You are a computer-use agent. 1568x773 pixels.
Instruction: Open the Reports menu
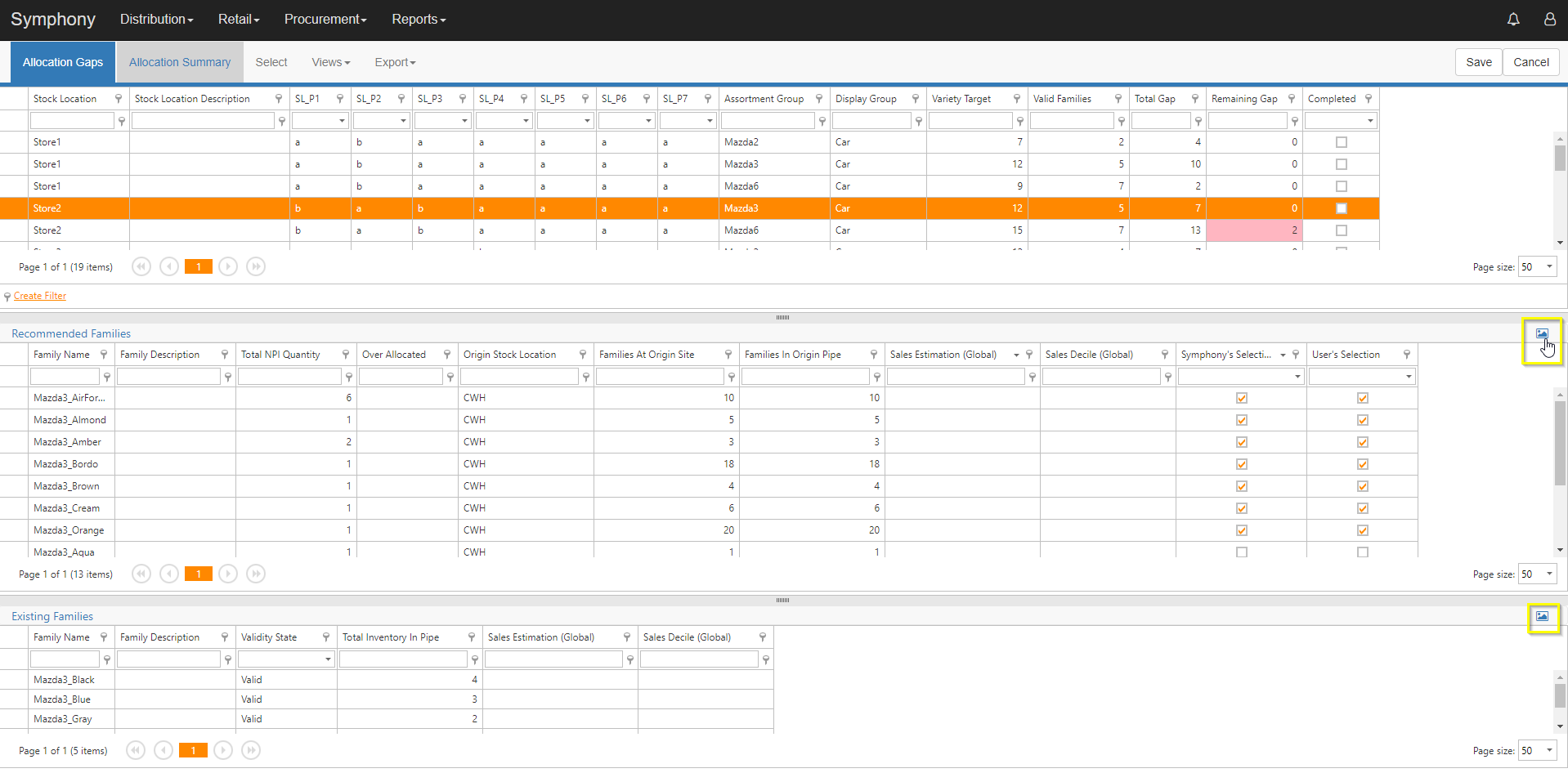tap(418, 19)
